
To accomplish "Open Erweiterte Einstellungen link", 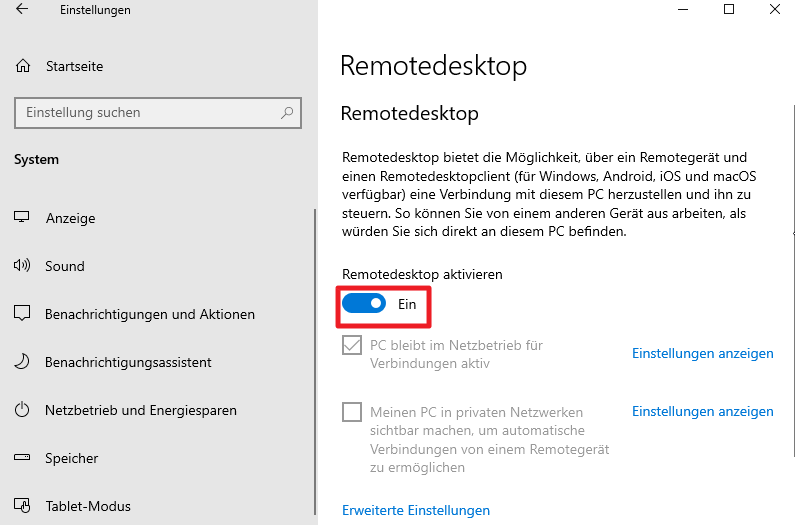I will pyautogui.click(x=416, y=510).
